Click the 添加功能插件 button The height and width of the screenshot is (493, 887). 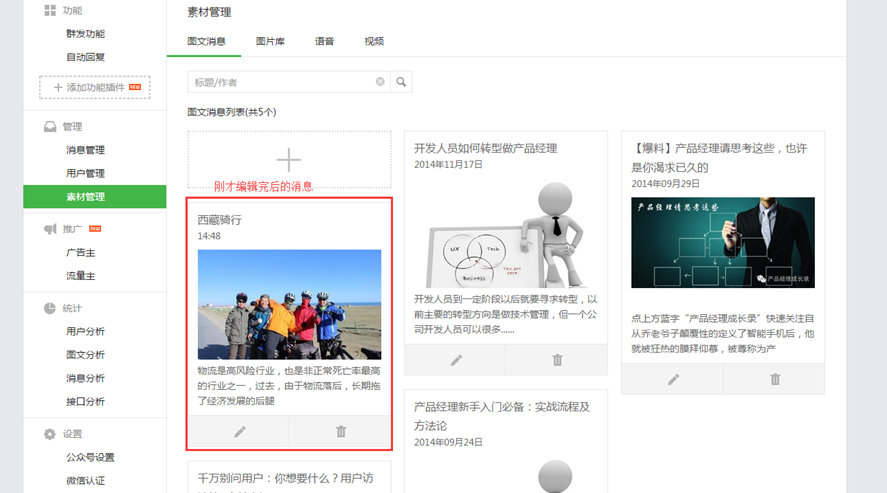point(94,87)
